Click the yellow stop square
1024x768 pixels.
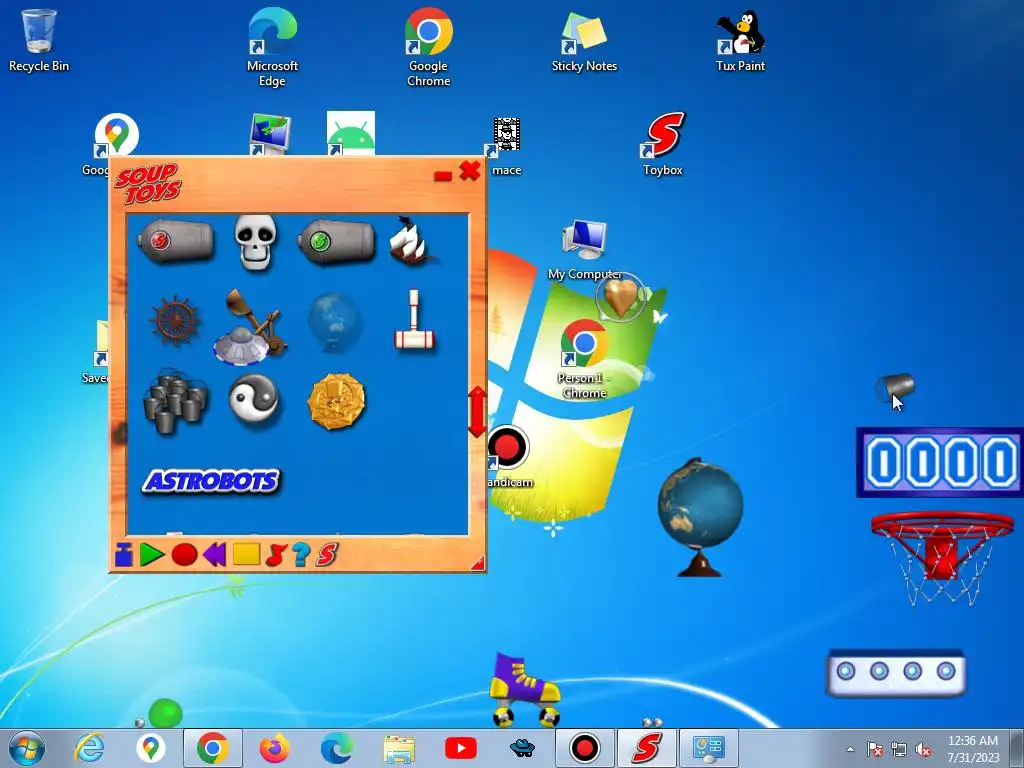click(x=246, y=554)
